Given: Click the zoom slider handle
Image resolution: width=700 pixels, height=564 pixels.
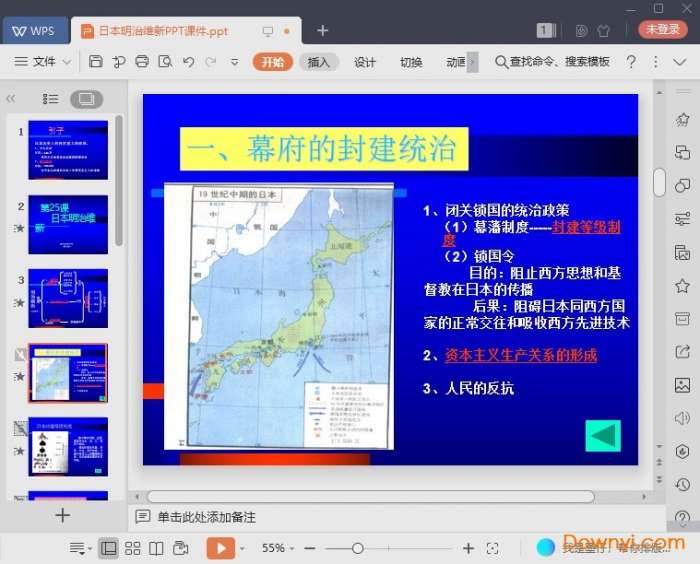Looking at the screenshot, I should click(x=358, y=548).
